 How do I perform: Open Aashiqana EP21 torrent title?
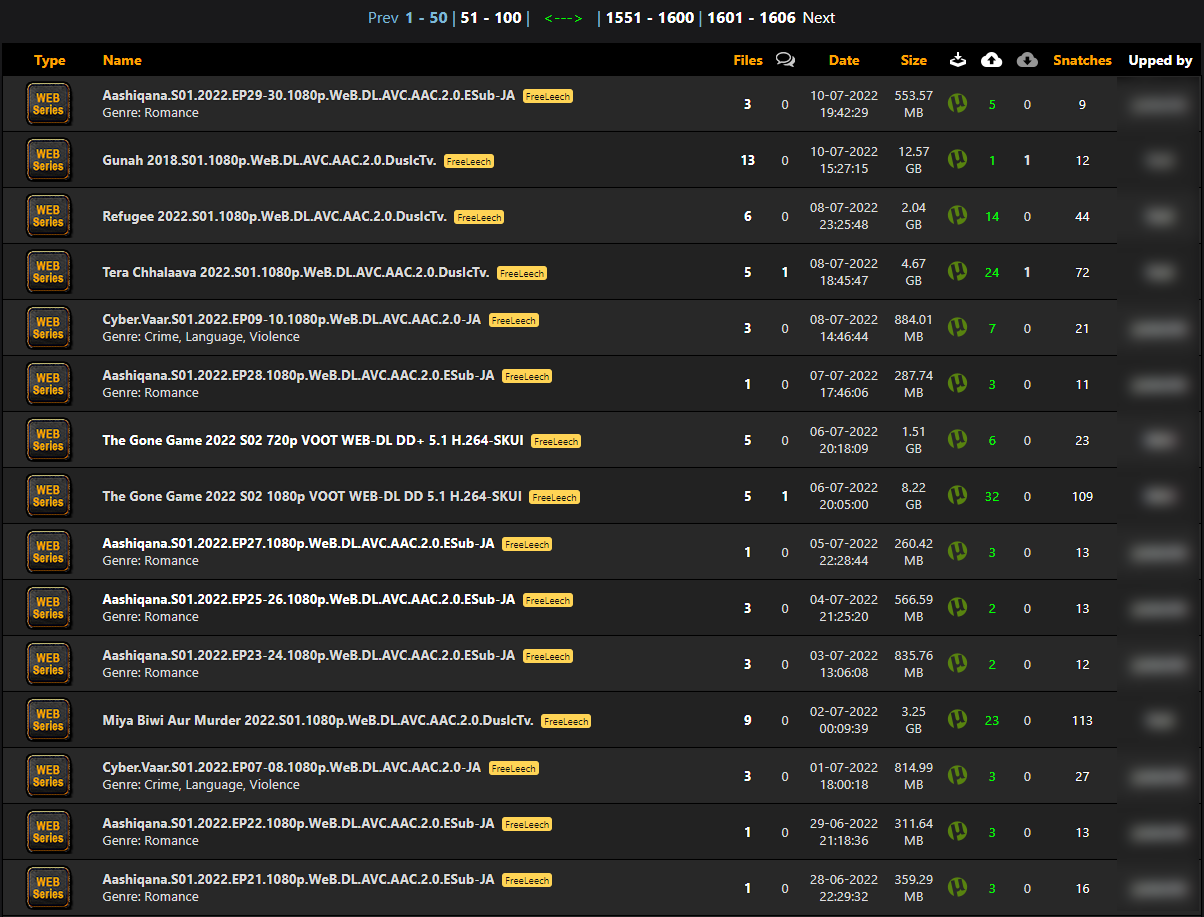[298, 880]
